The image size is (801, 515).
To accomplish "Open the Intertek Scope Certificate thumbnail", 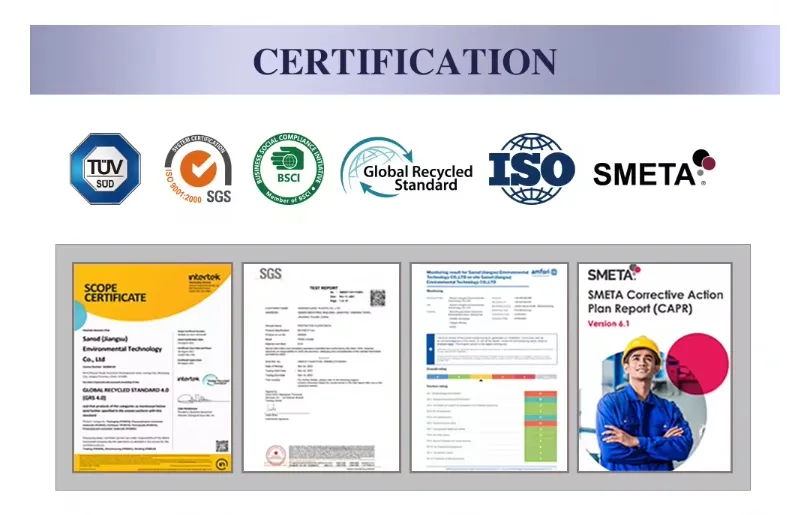I will [x=152, y=367].
